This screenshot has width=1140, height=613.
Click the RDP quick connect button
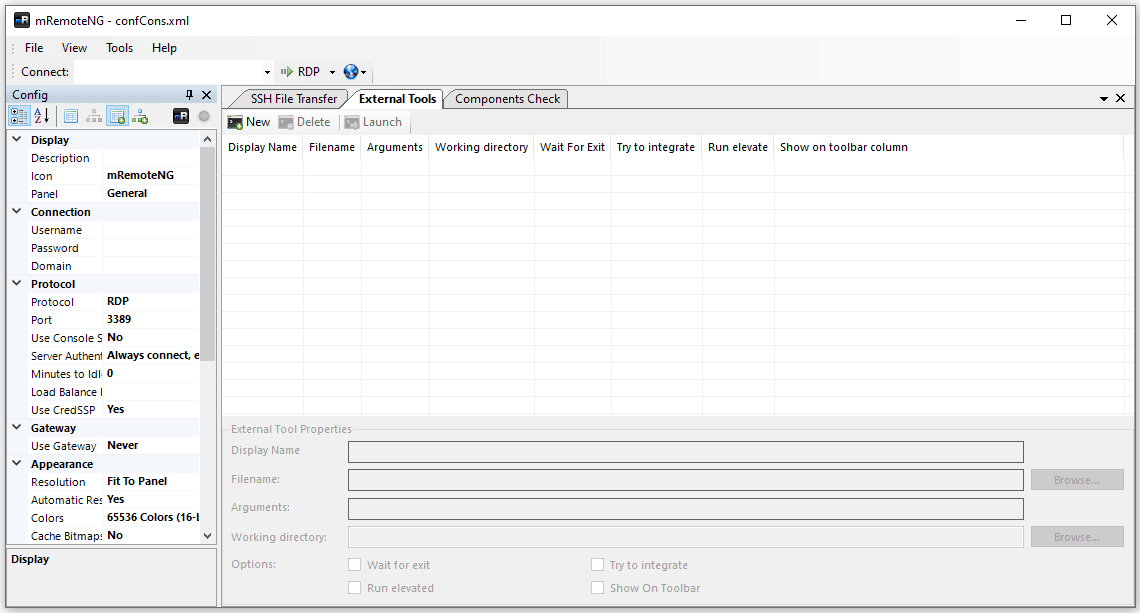click(x=300, y=71)
